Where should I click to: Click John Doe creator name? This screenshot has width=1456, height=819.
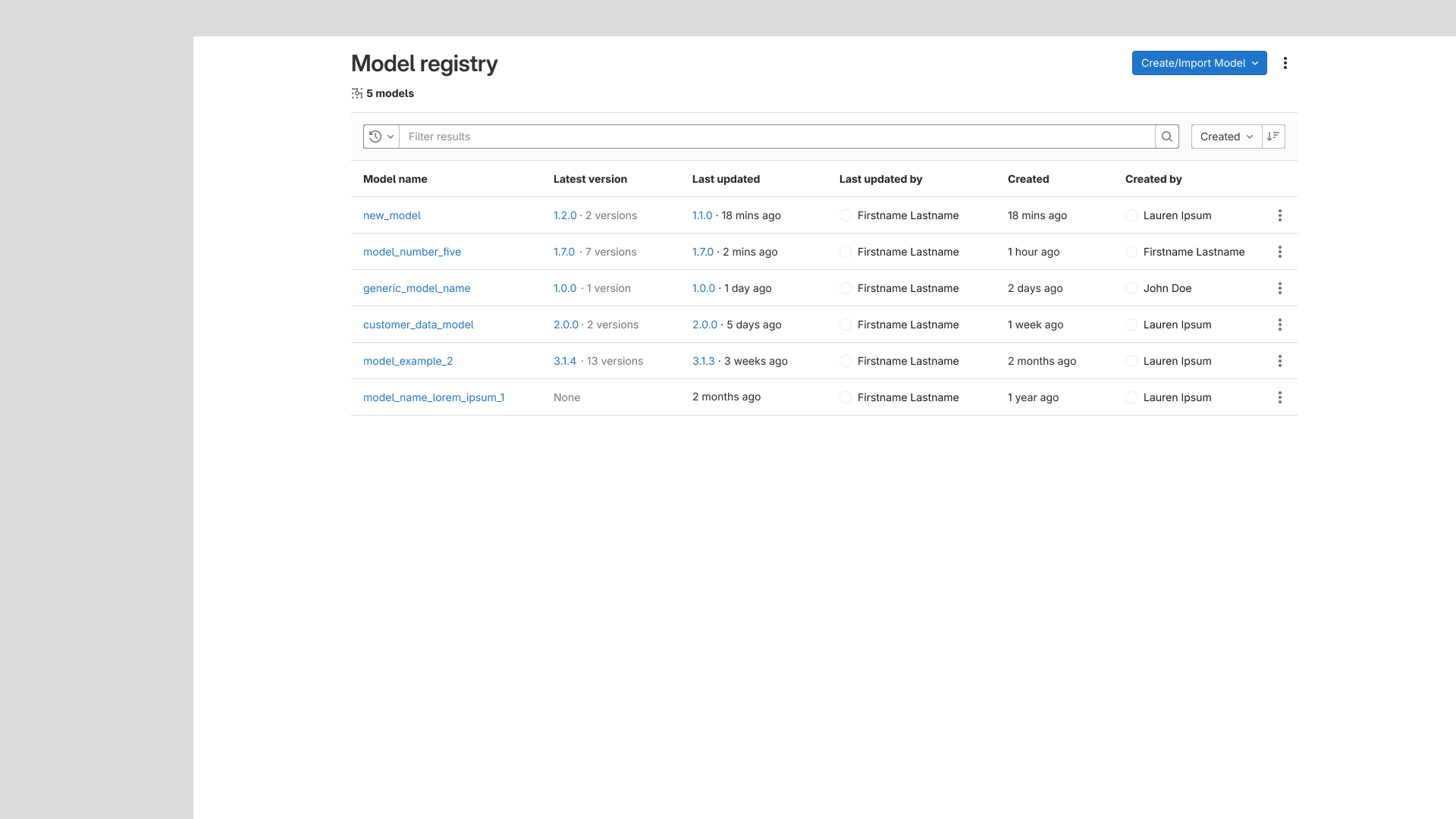[x=1167, y=288]
